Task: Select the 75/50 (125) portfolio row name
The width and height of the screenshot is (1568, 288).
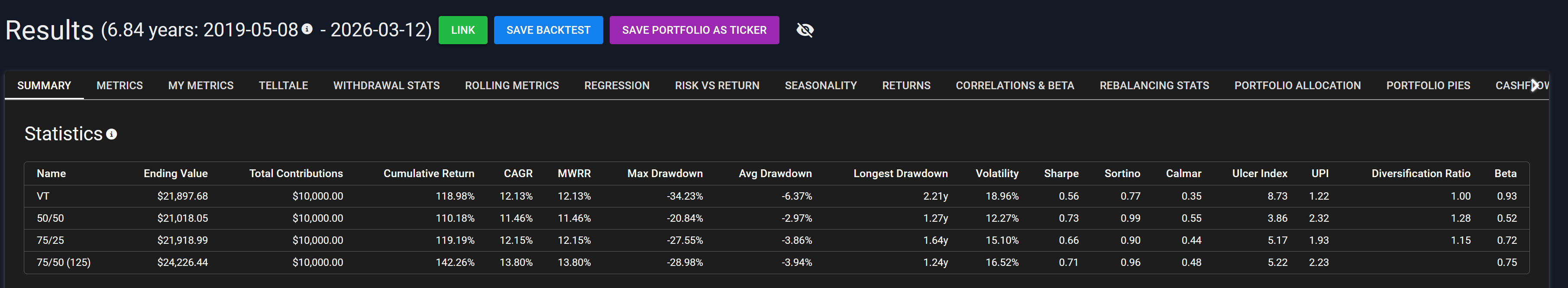Action: (x=63, y=262)
